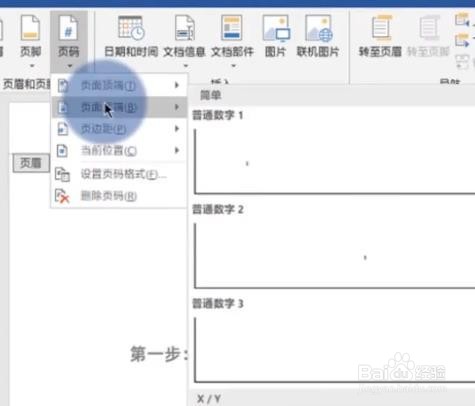This screenshot has height=406, width=475.
Task: Click the 第一步 text in the document
Action: tap(159, 354)
